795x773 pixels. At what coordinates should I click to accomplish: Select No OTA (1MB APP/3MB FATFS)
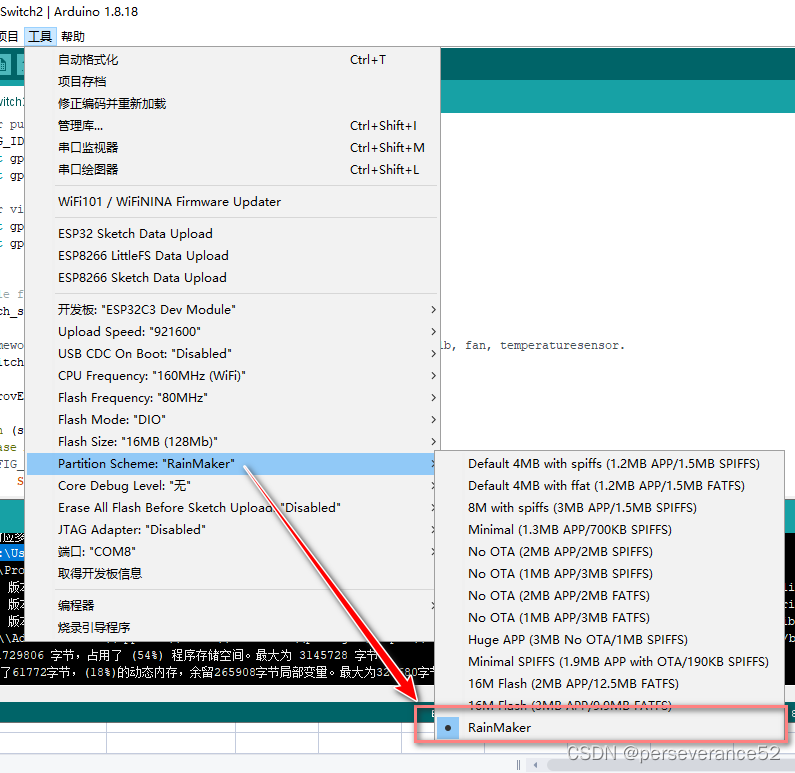tap(609, 618)
